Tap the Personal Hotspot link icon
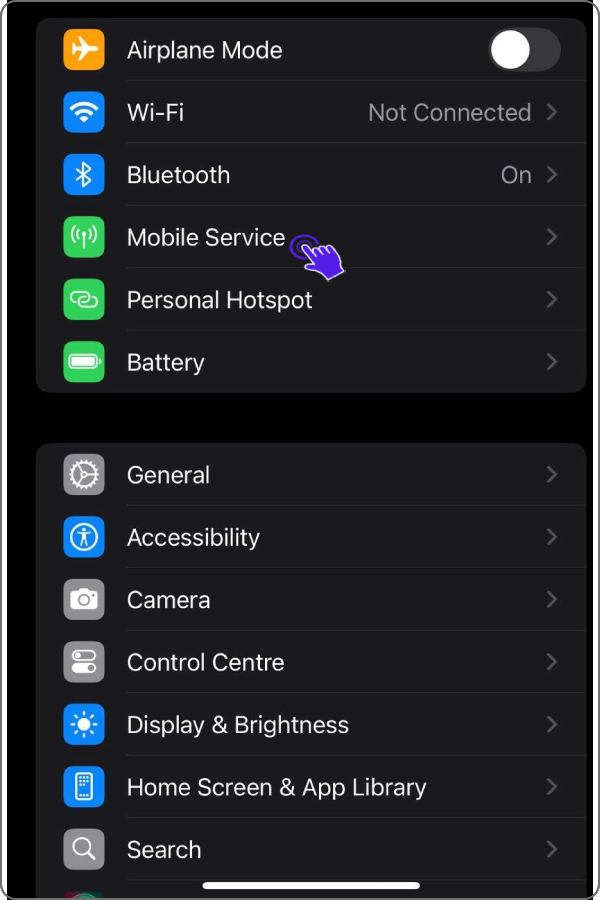This screenshot has width=600, height=900. (84, 300)
